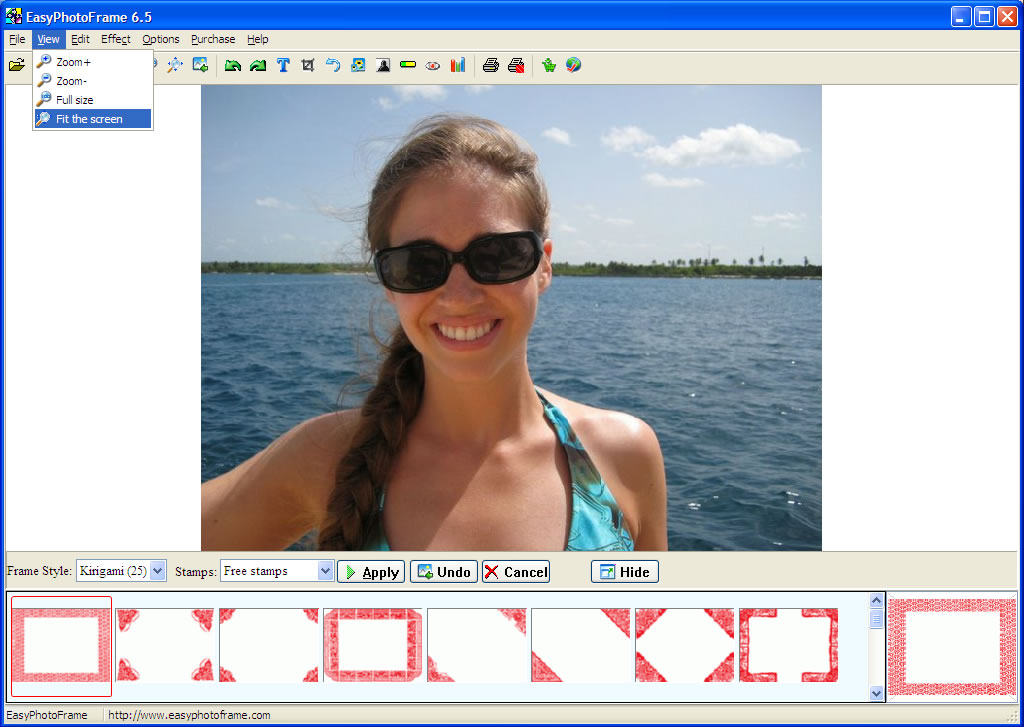Click the add picture toolbar icon
The image size is (1024, 727).
[200, 65]
